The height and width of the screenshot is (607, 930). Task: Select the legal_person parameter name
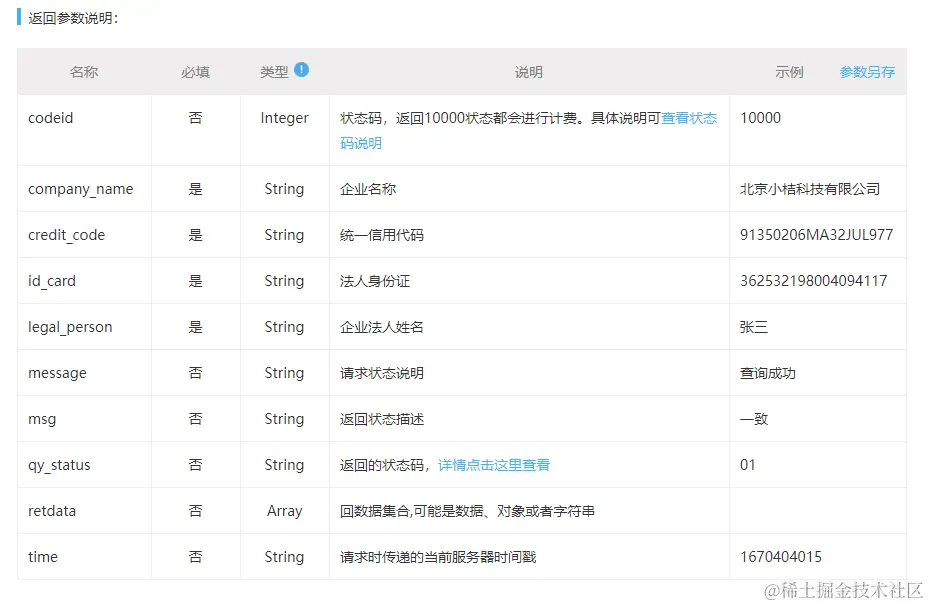(70, 328)
